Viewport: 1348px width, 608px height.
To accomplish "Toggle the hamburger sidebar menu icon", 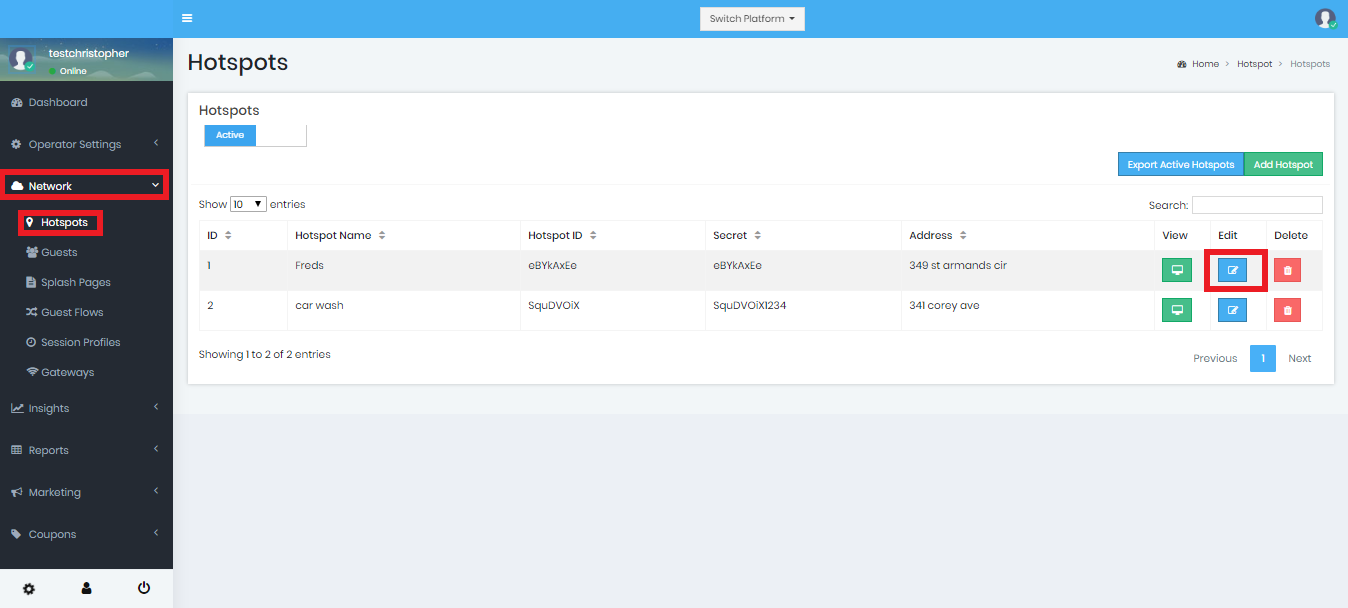I will point(187,18).
